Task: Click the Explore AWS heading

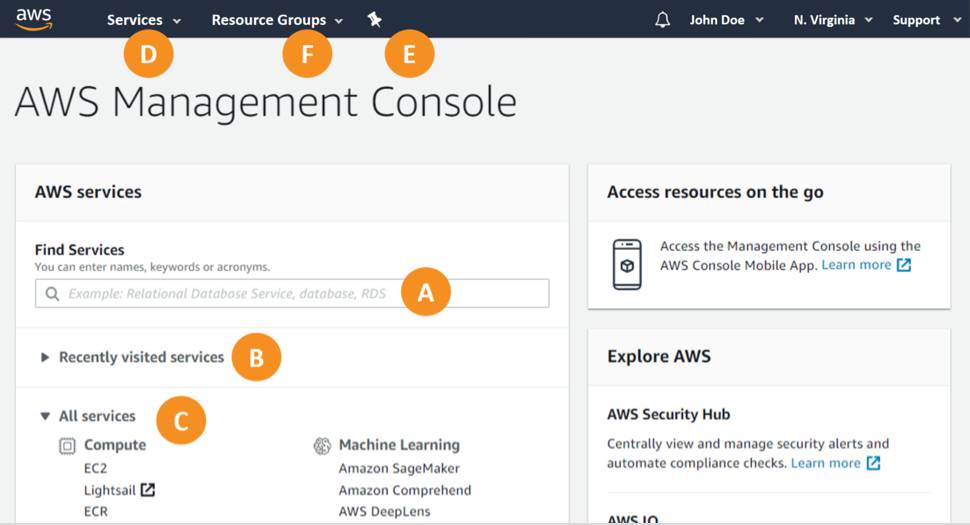Action: 659,357
